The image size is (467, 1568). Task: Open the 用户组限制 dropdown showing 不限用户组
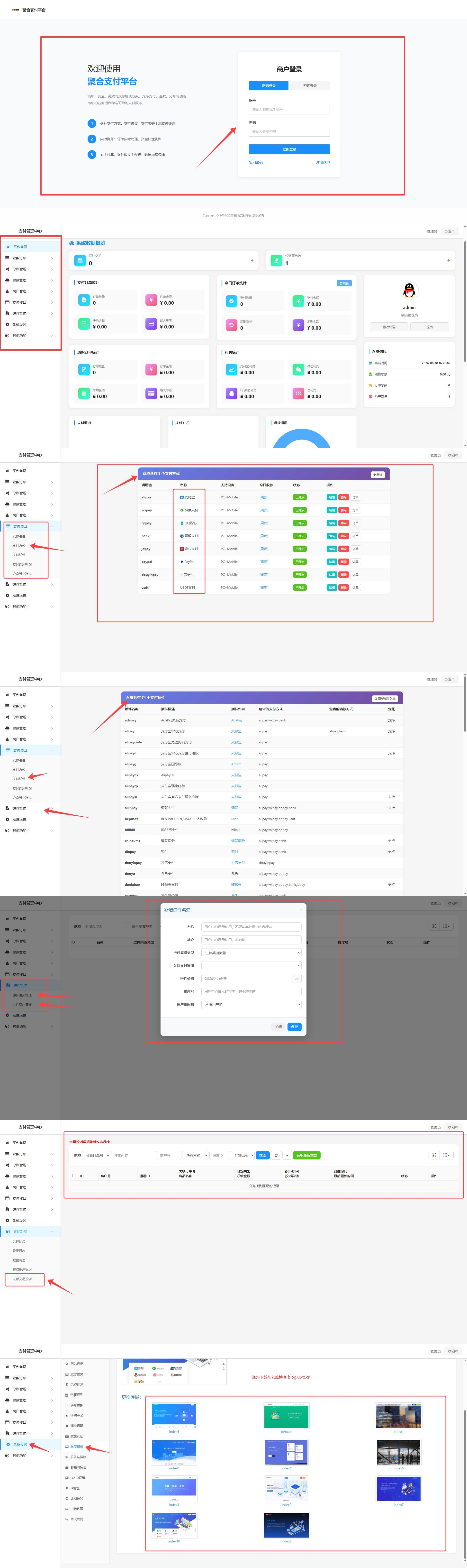click(x=251, y=1004)
